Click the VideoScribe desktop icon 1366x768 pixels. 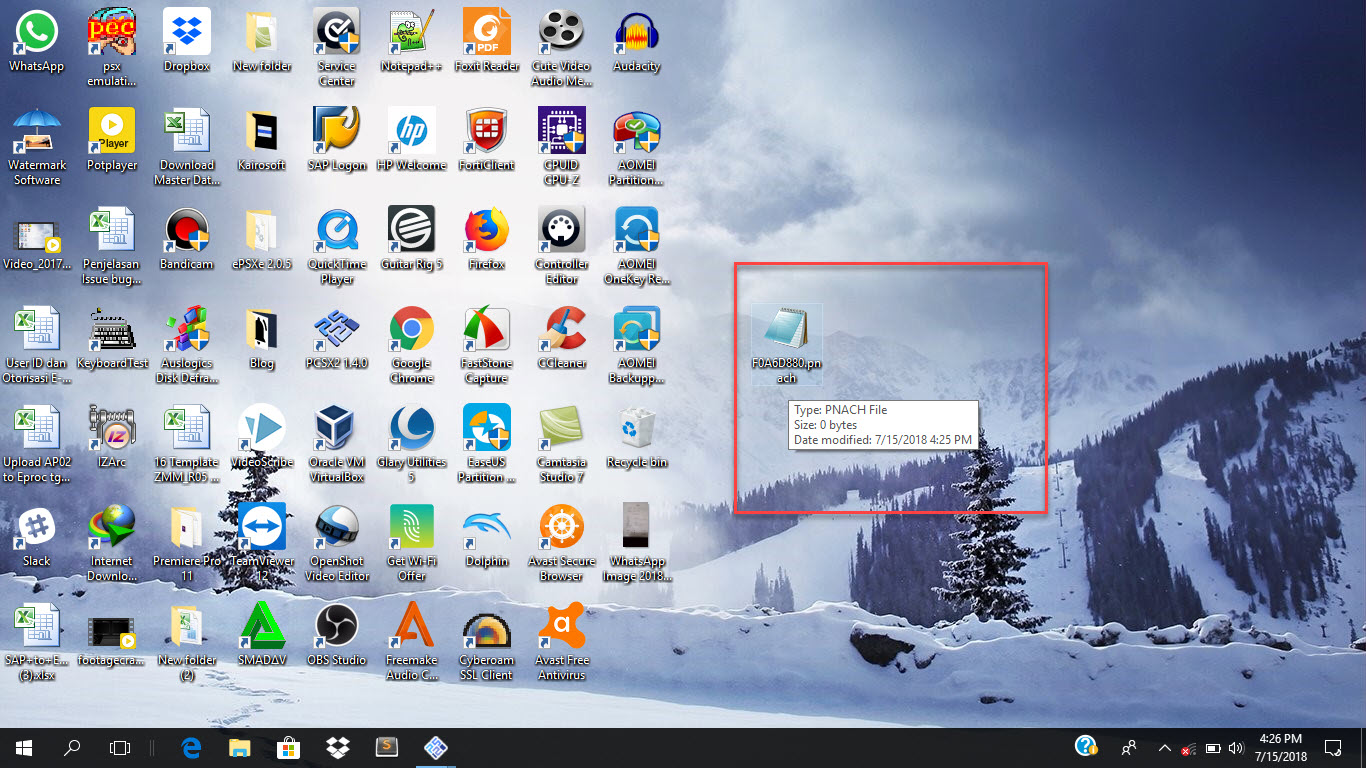tap(262, 428)
